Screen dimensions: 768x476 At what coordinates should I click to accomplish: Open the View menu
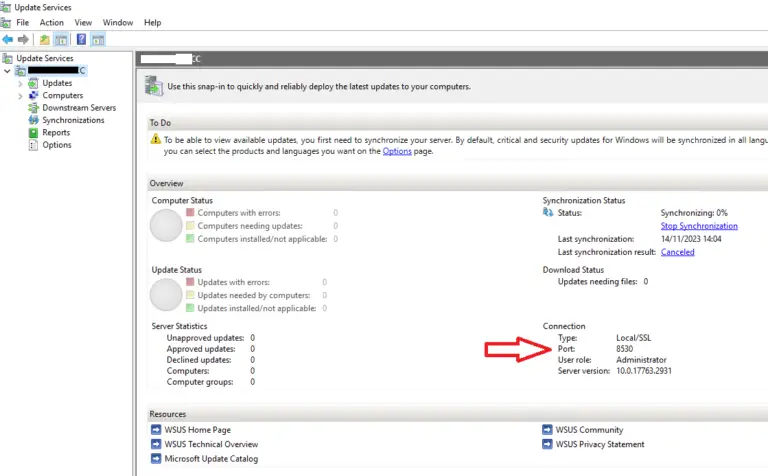(83, 22)
